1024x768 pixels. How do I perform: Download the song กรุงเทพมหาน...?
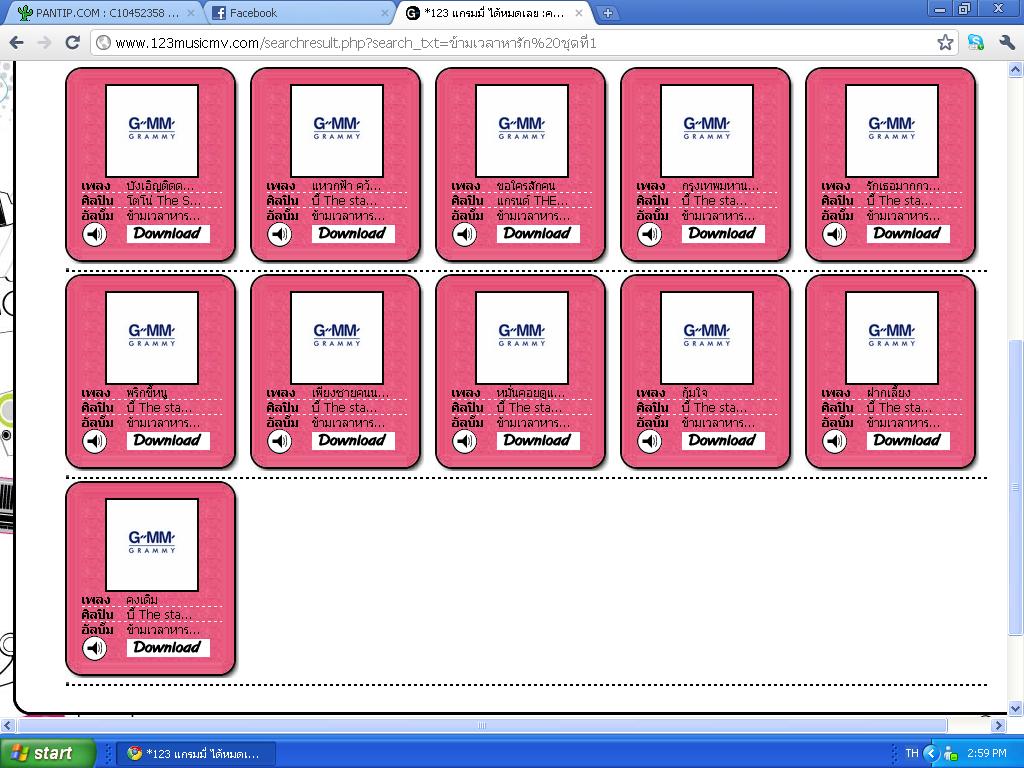[723, 233]
